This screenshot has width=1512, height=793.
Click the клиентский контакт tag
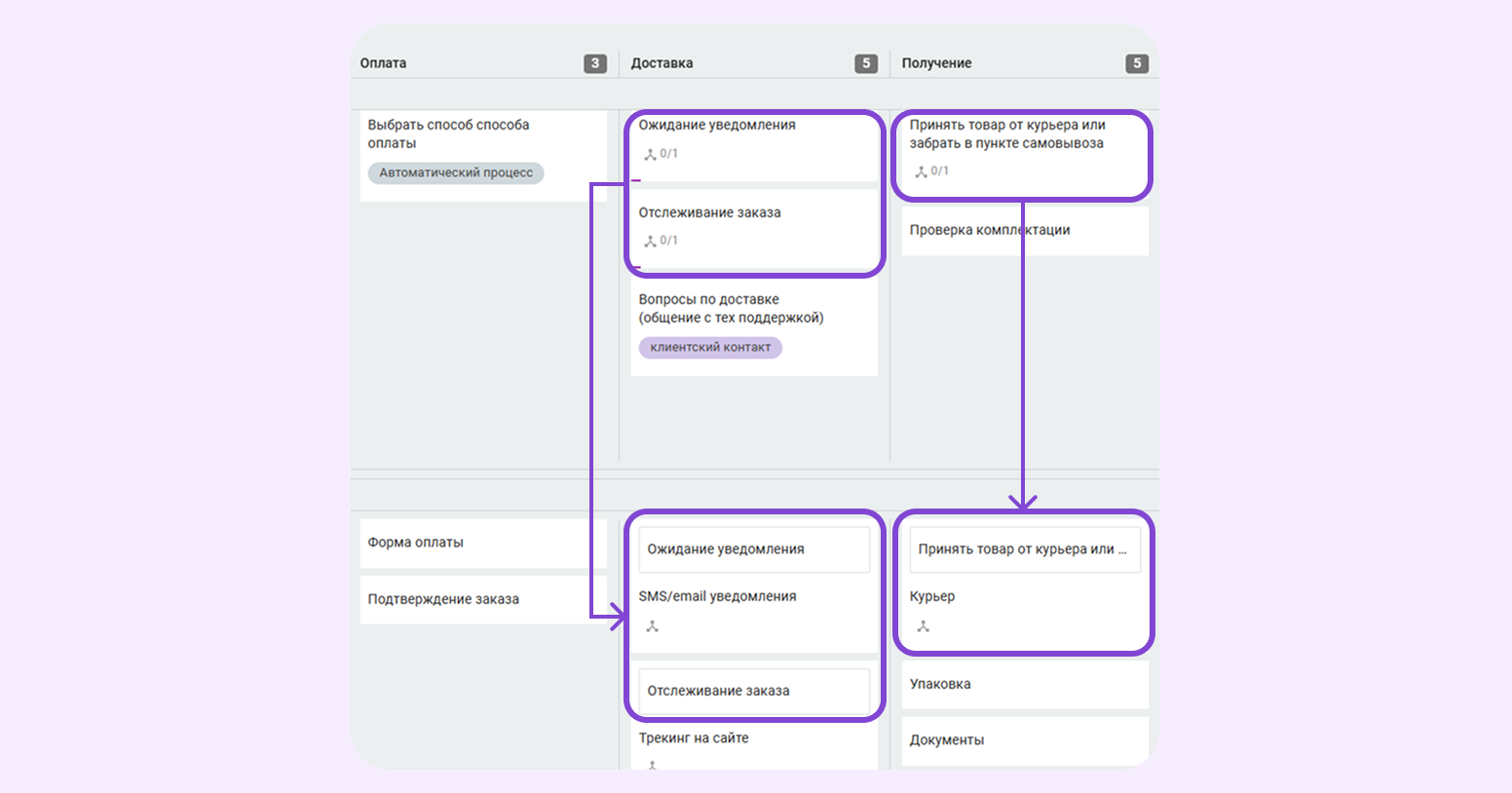(x=710, y=347)
